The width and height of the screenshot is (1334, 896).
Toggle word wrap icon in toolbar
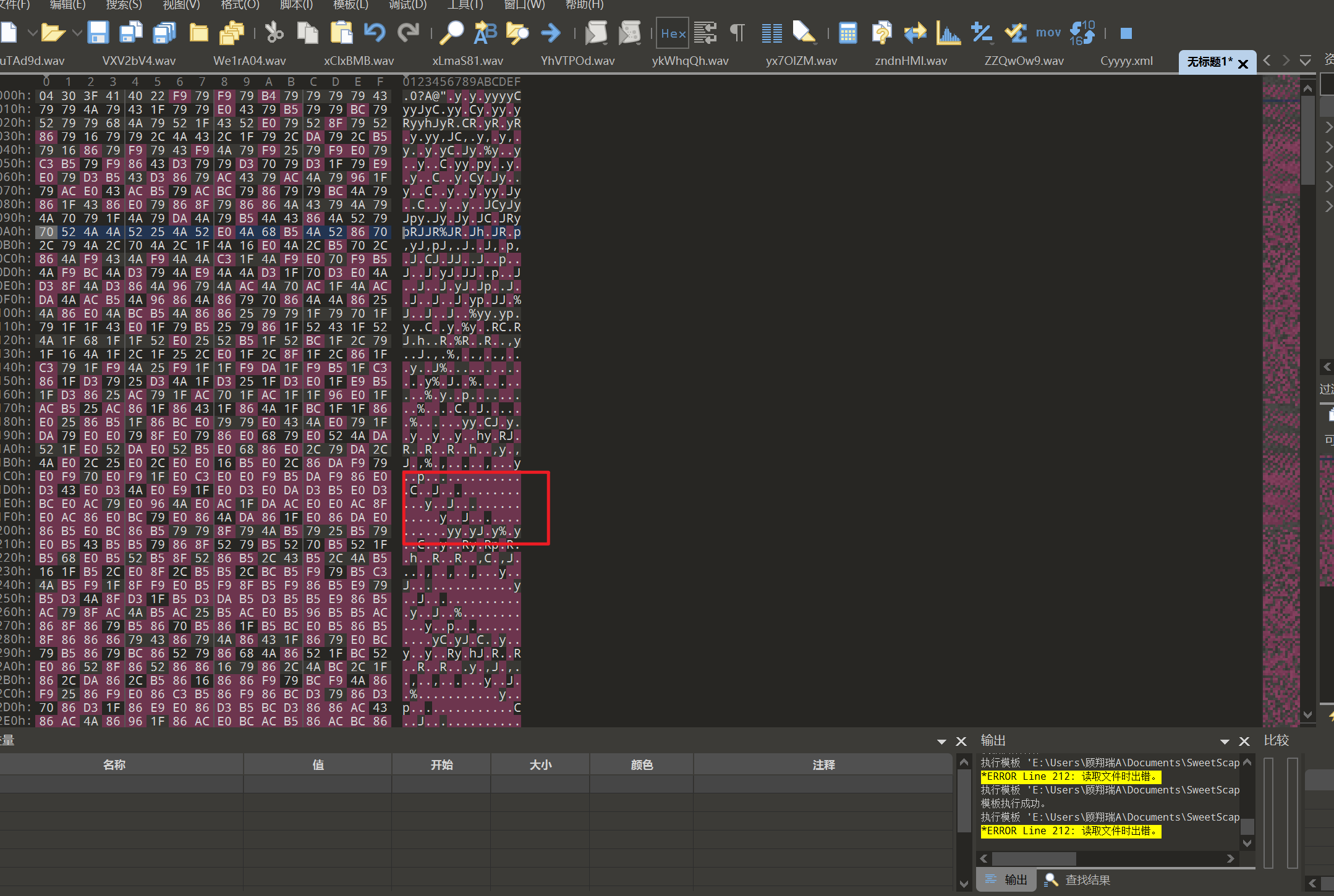(x=705, y=32)
